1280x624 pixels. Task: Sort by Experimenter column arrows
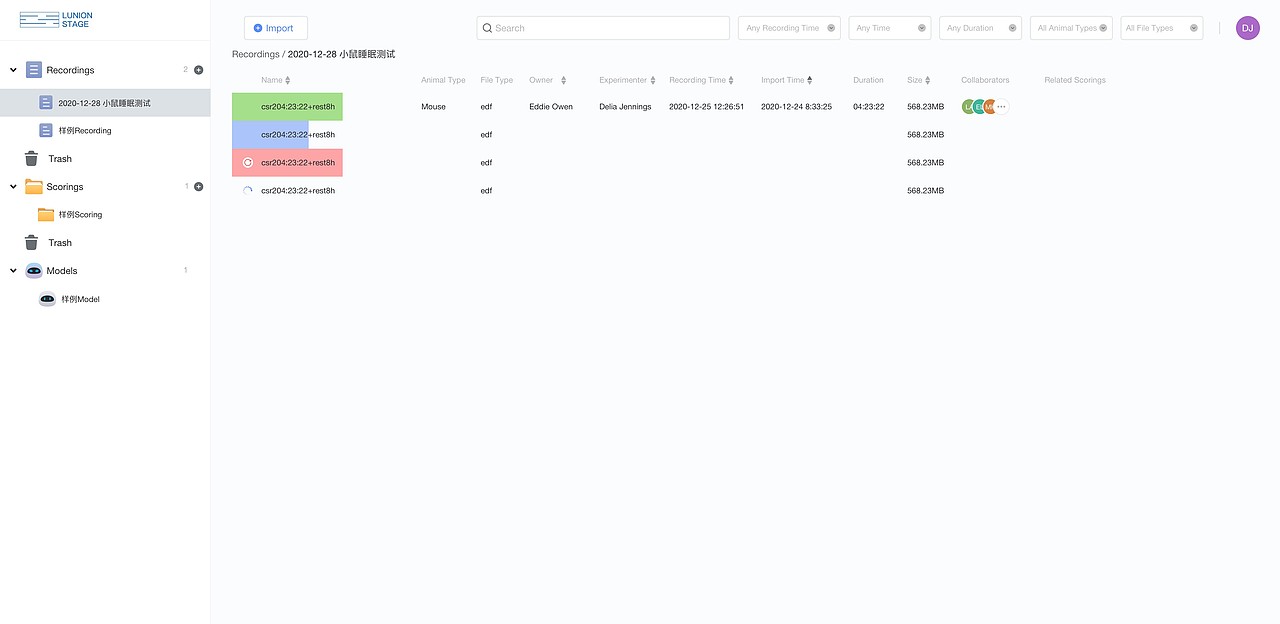(x=653, y=80)
